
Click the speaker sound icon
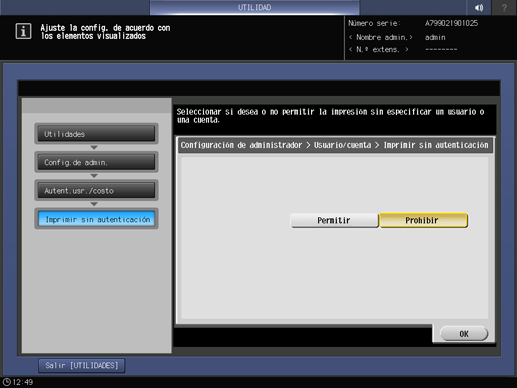(479, 7)
